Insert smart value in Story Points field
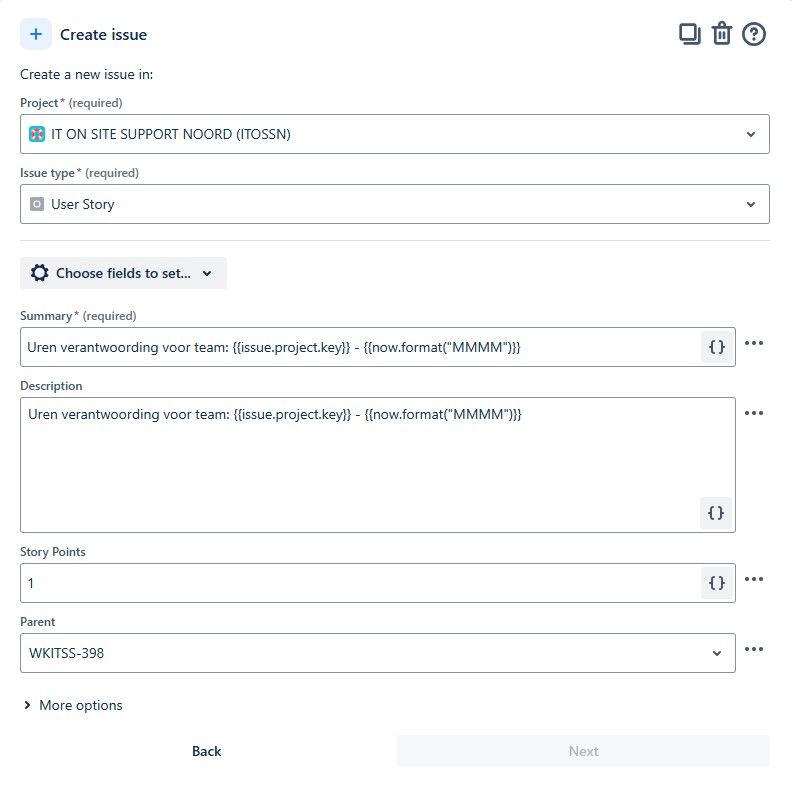Screen dimensions: 792x787 (717, 583)
